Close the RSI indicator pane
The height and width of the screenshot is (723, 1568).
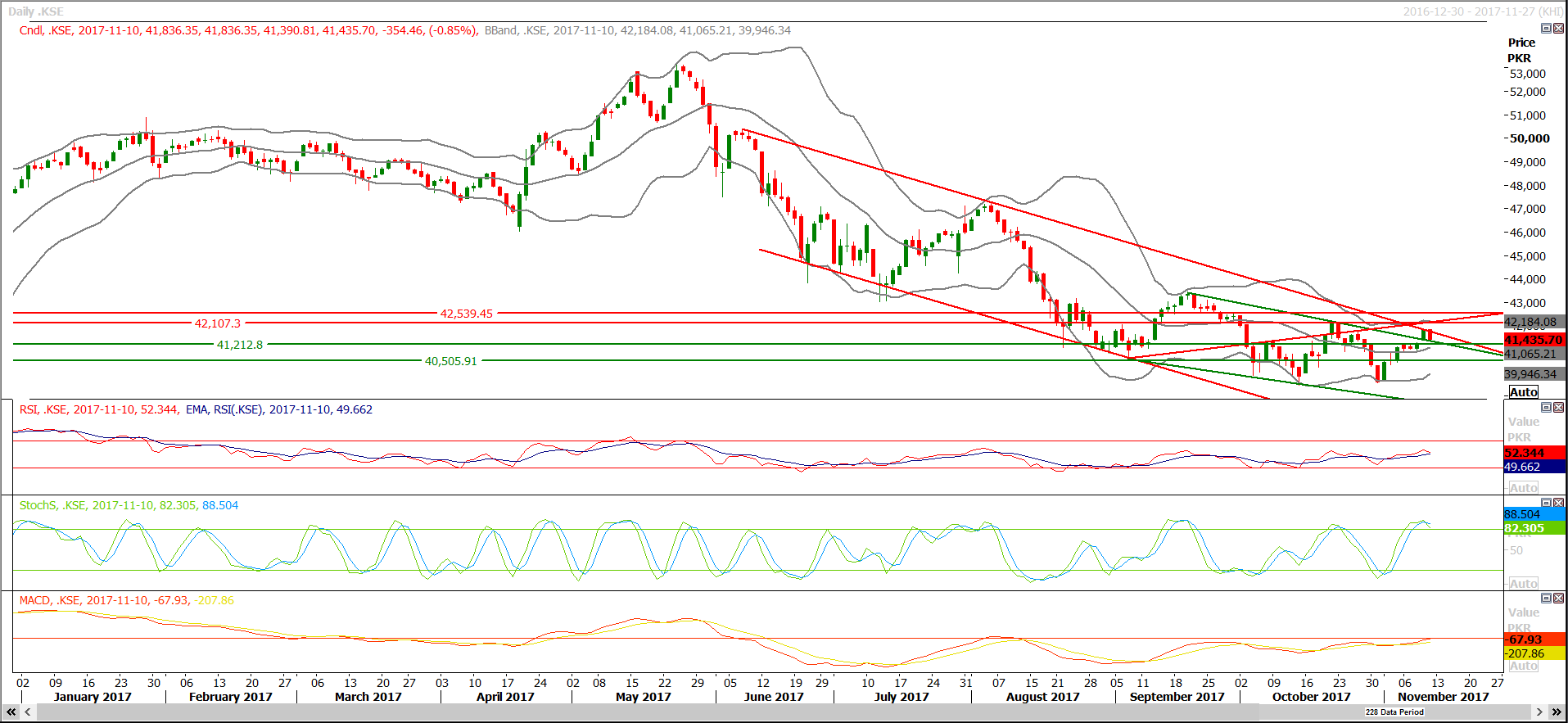click(x=1558, y=408)
